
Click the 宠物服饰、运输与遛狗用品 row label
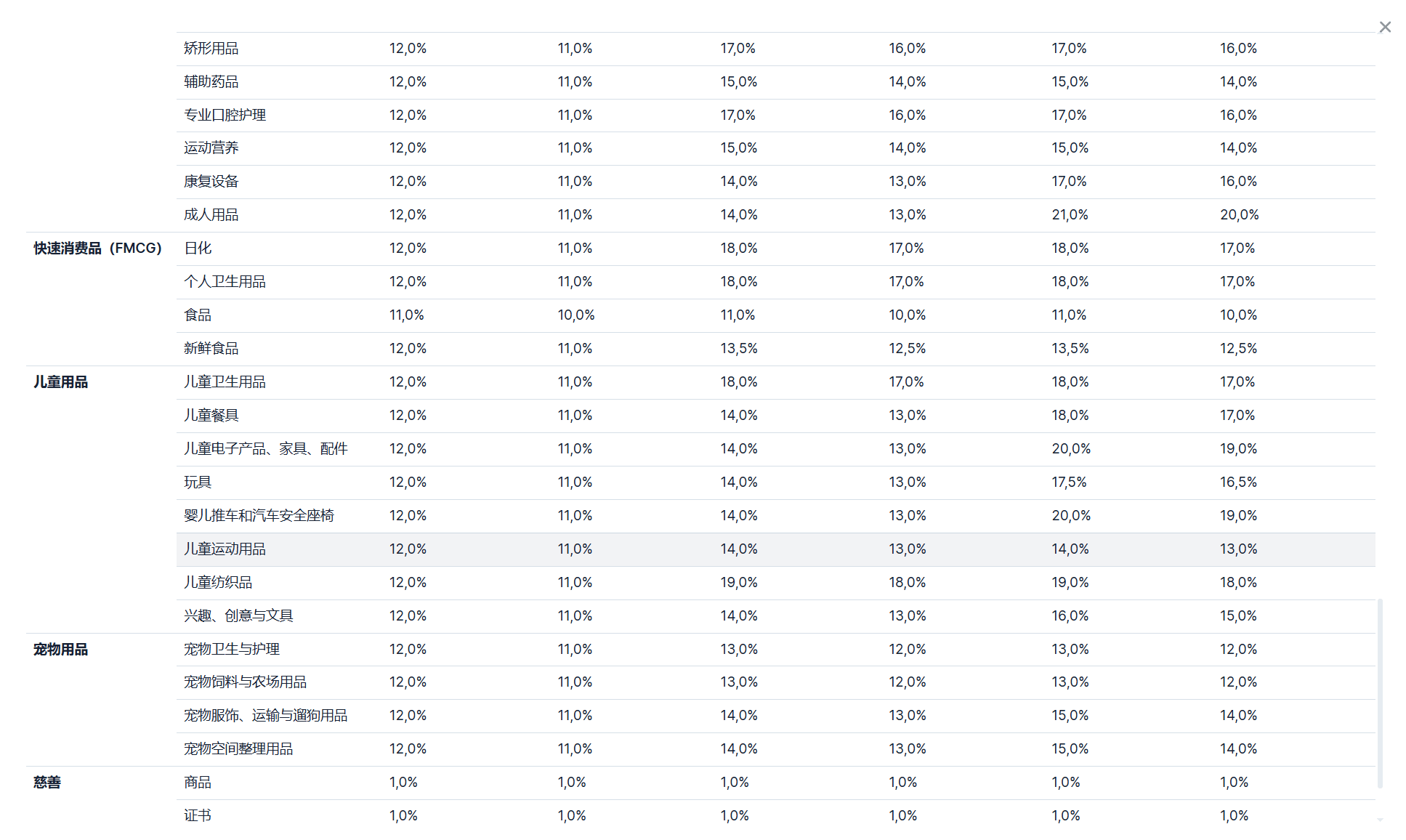265,716
